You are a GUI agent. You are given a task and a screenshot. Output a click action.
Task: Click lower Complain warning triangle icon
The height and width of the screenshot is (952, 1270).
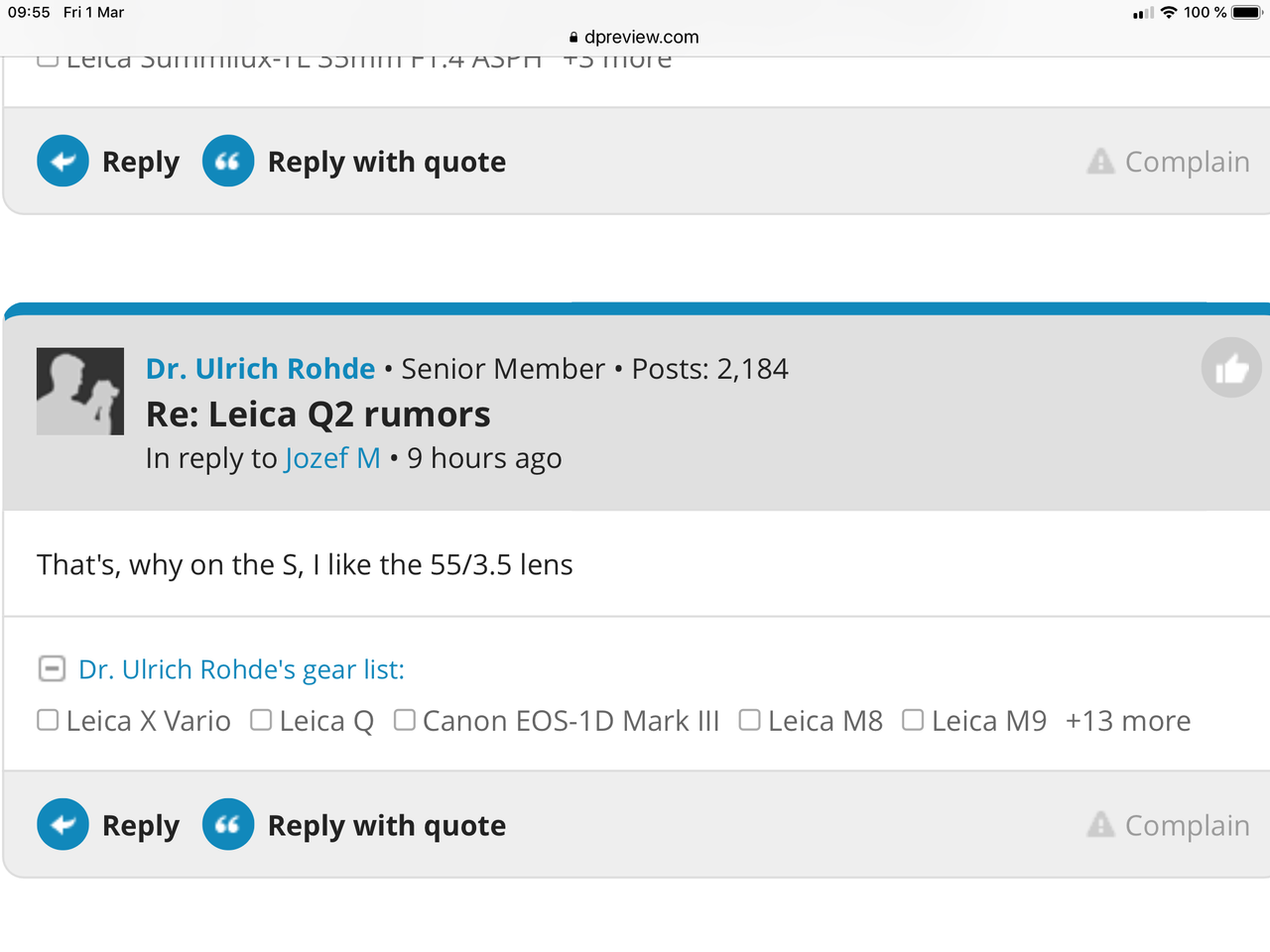(x=1100, y=825)
